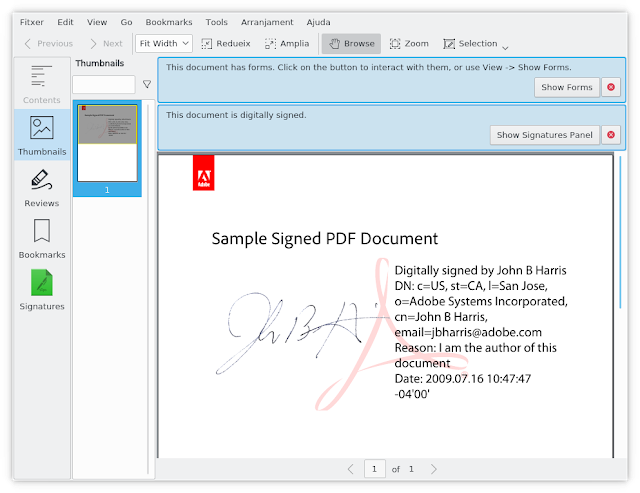Click 'Digitally signed by John B Harris' text
The height and width of the screenshot is (493, 640).
coord(480,271)
